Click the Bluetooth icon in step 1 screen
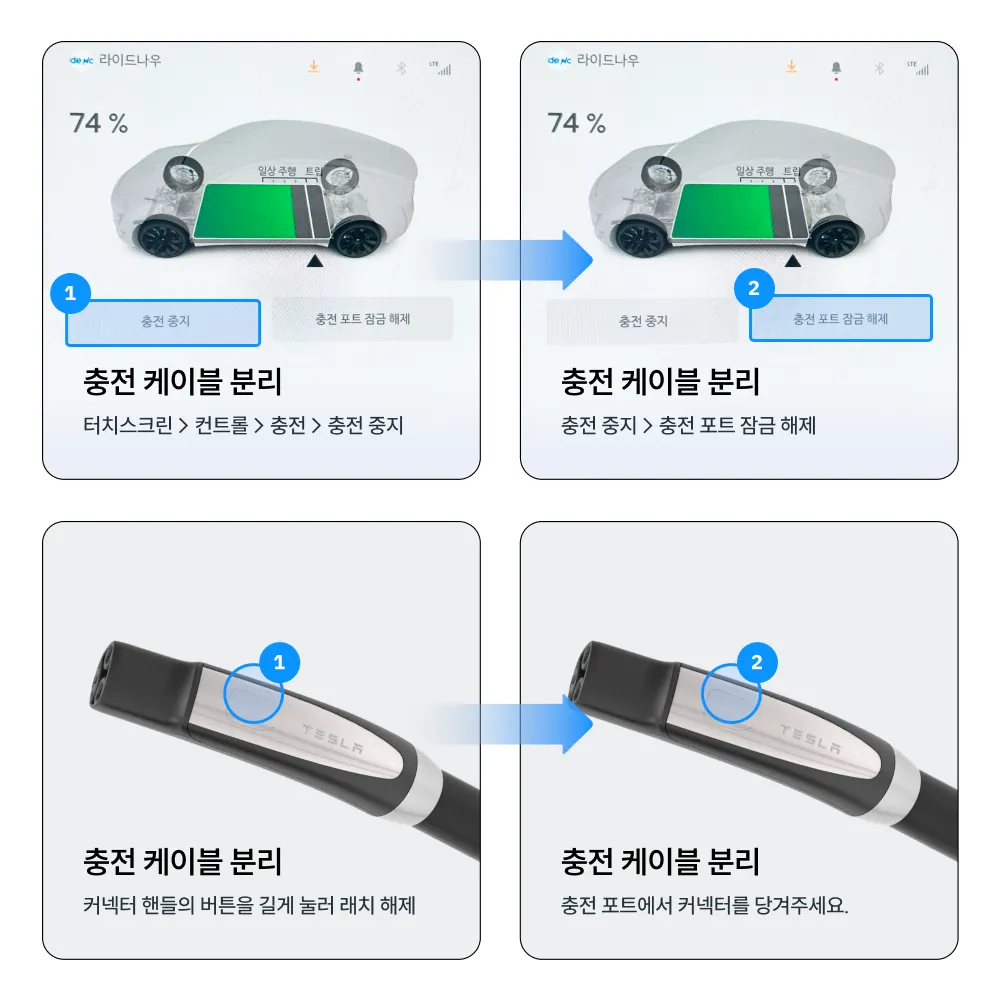 tap(401, 68)
